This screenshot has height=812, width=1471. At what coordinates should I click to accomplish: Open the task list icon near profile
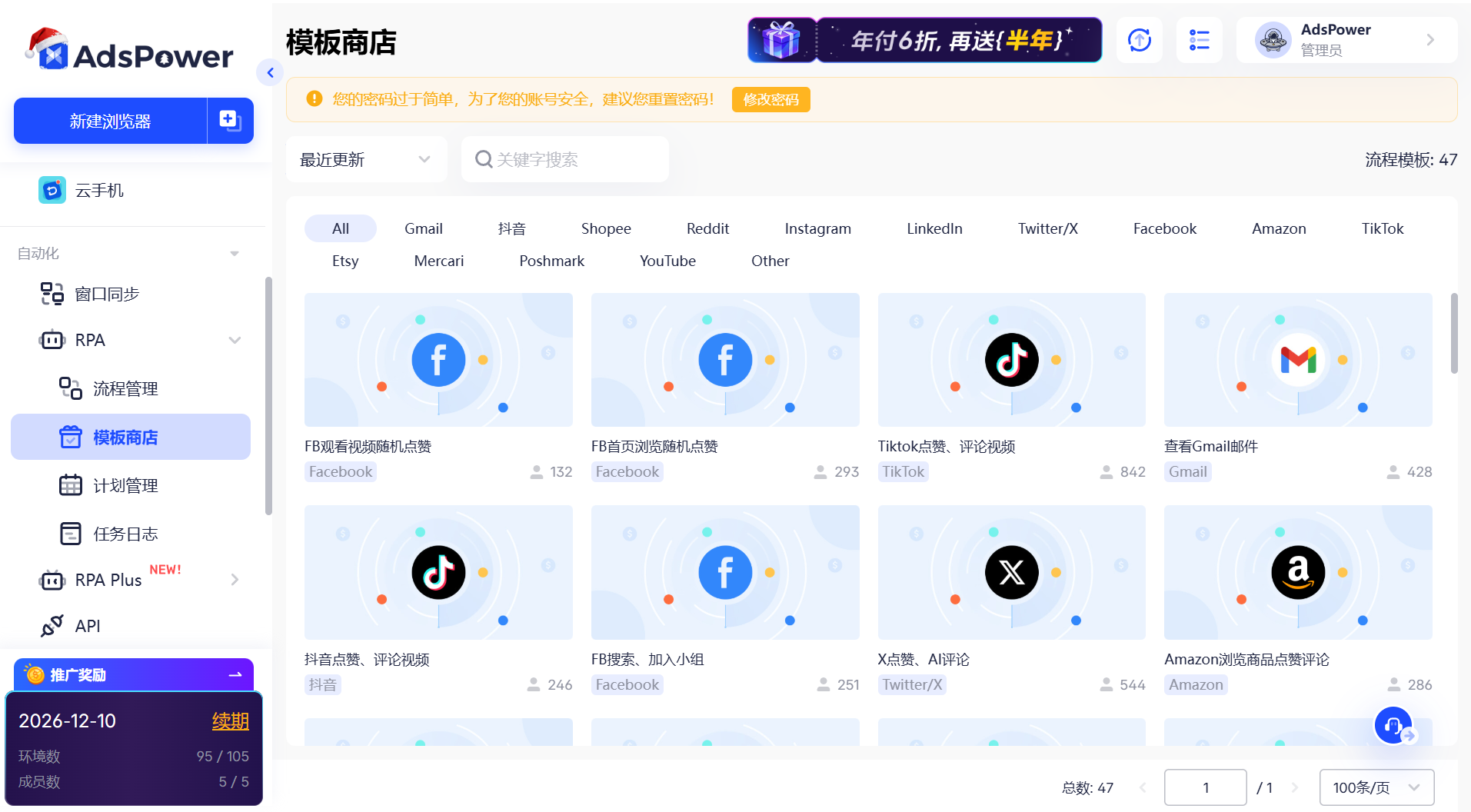point(1199,40)
